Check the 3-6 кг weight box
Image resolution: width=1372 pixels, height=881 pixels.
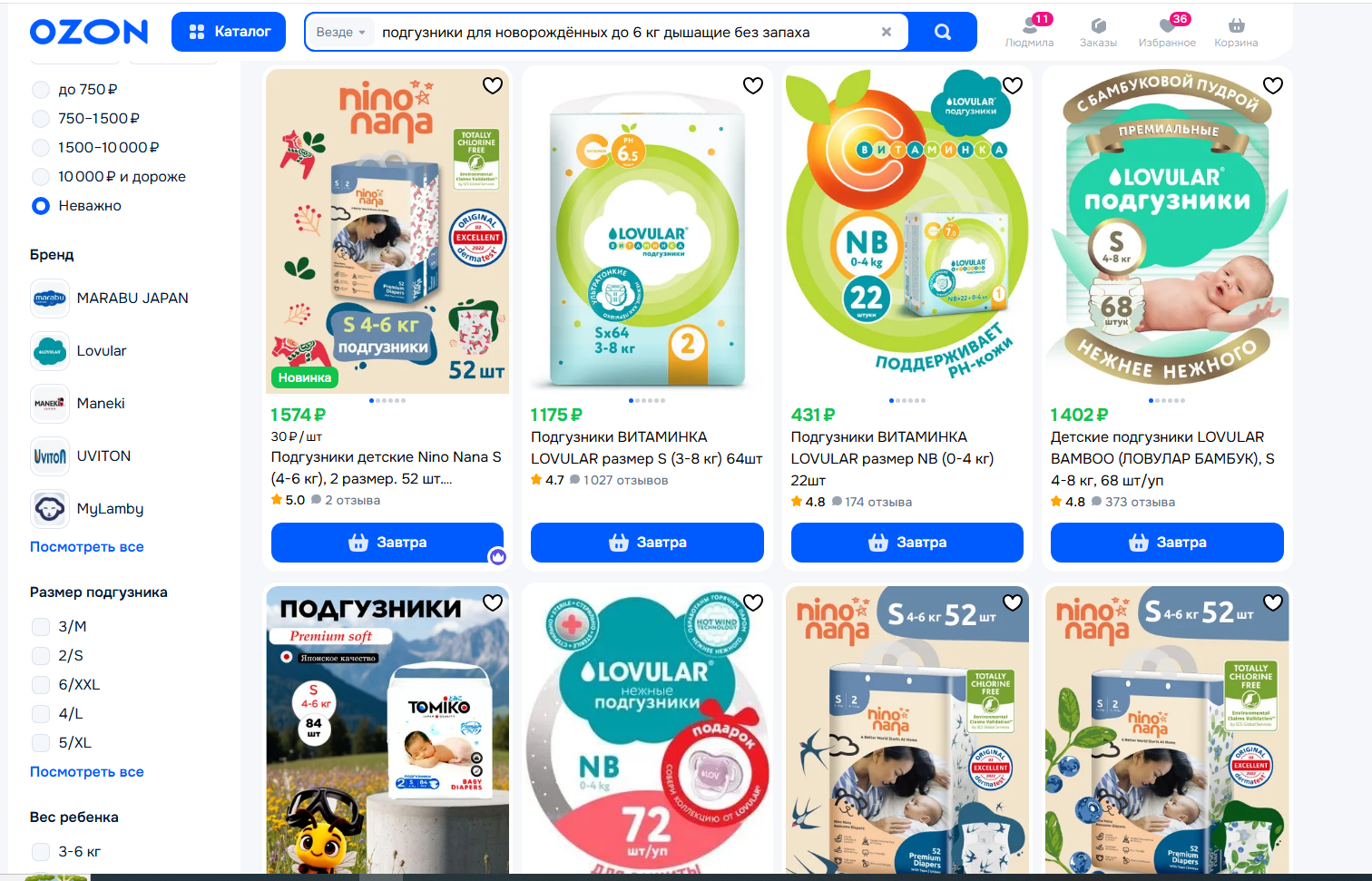[x=41, y=852]
